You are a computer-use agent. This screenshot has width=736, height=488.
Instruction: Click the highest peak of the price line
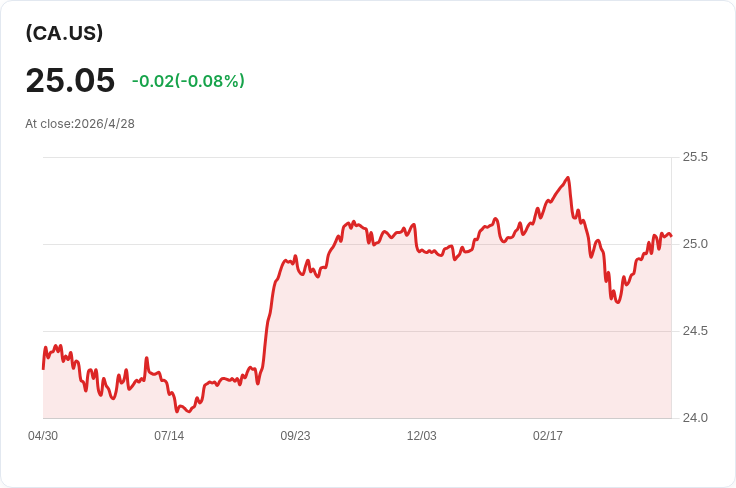tap(568, 177)
